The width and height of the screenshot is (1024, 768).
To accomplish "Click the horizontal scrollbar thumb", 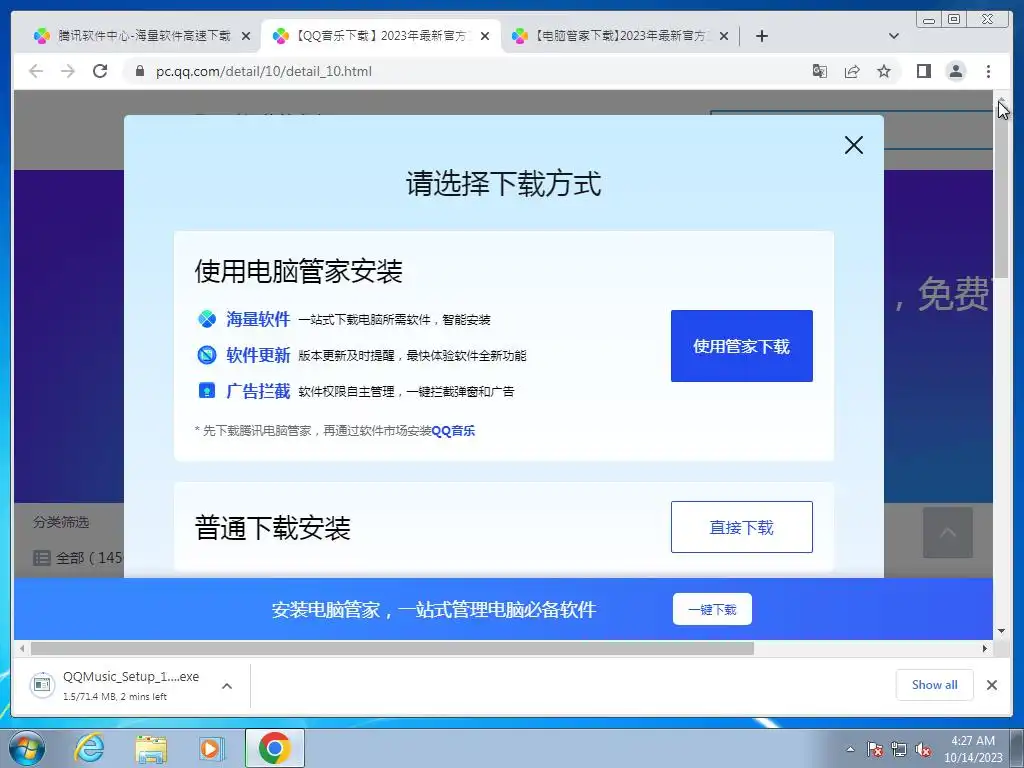I will click(x=392, y=648).
